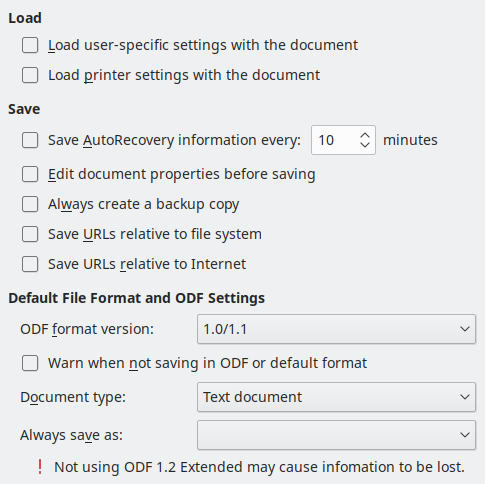Click the 'Default File Format and ODF Settings' heading

(137, 298)
